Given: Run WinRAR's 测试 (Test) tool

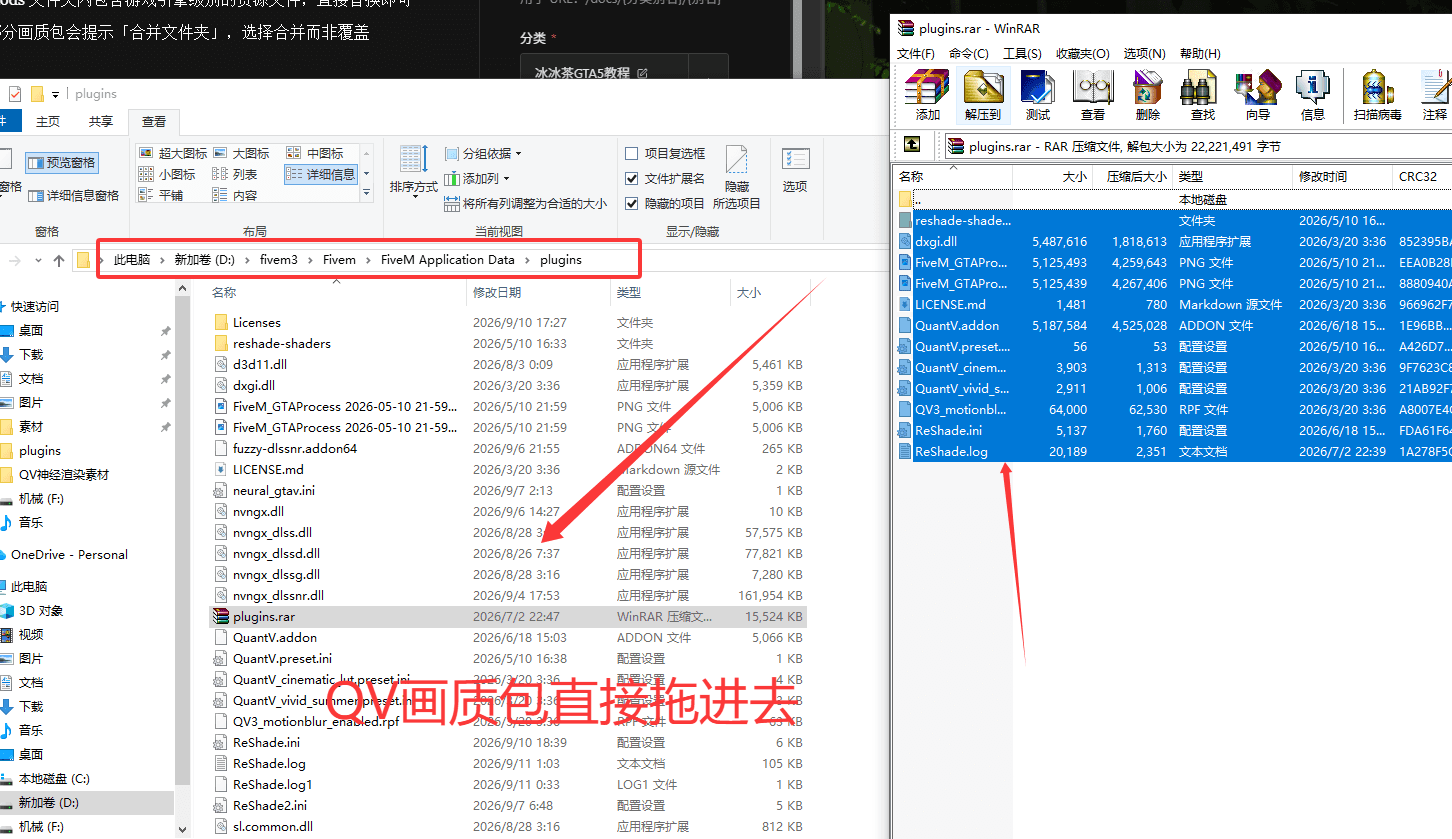Looking at the screenshot, I should tap(1038, 96).
